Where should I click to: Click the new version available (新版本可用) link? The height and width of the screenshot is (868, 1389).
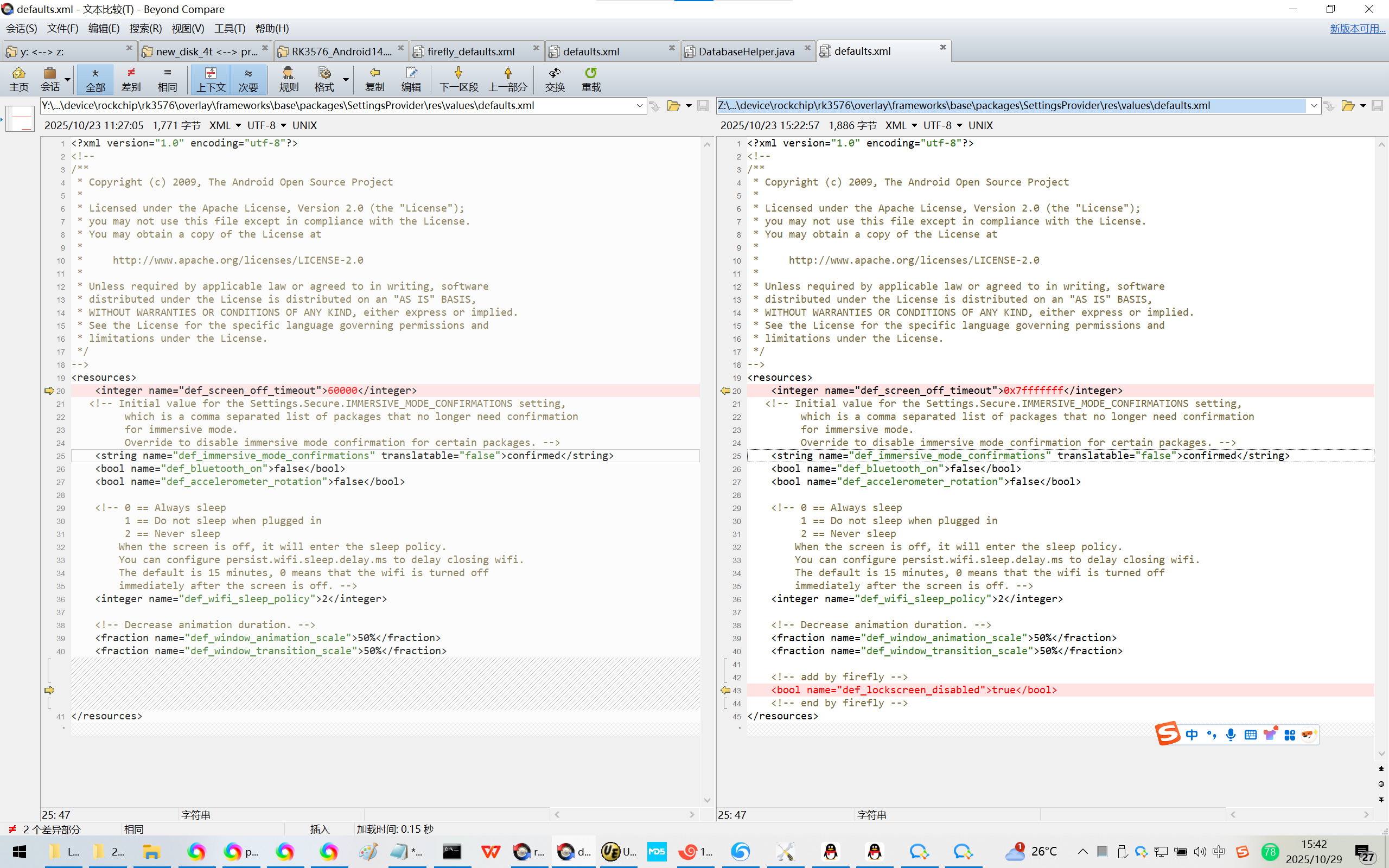point(1357,28)
